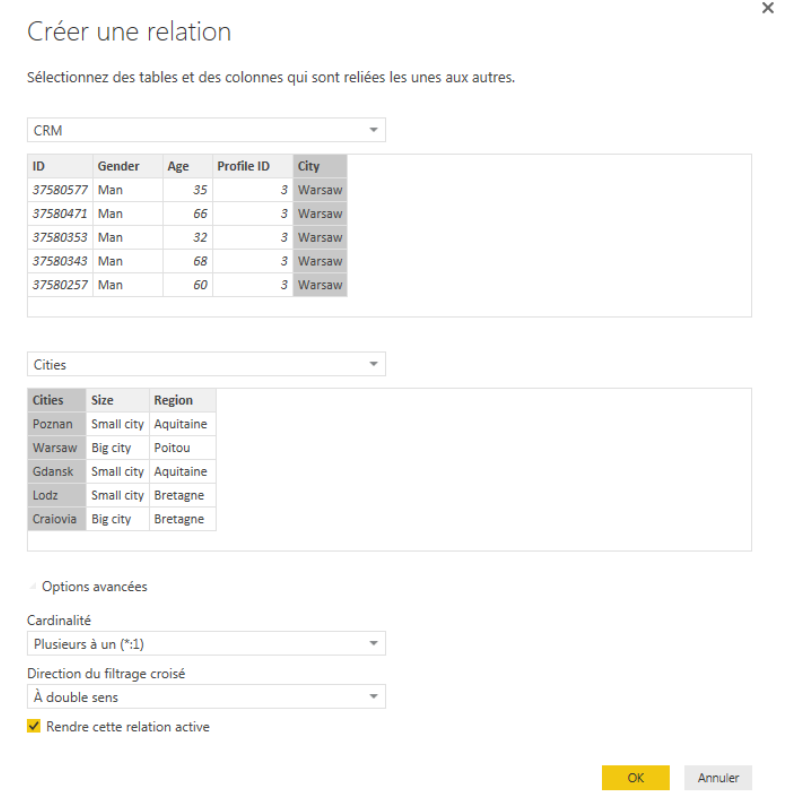Expand the Cardinalité dropdown
The image size is (797, 806).
pos(205,643)
